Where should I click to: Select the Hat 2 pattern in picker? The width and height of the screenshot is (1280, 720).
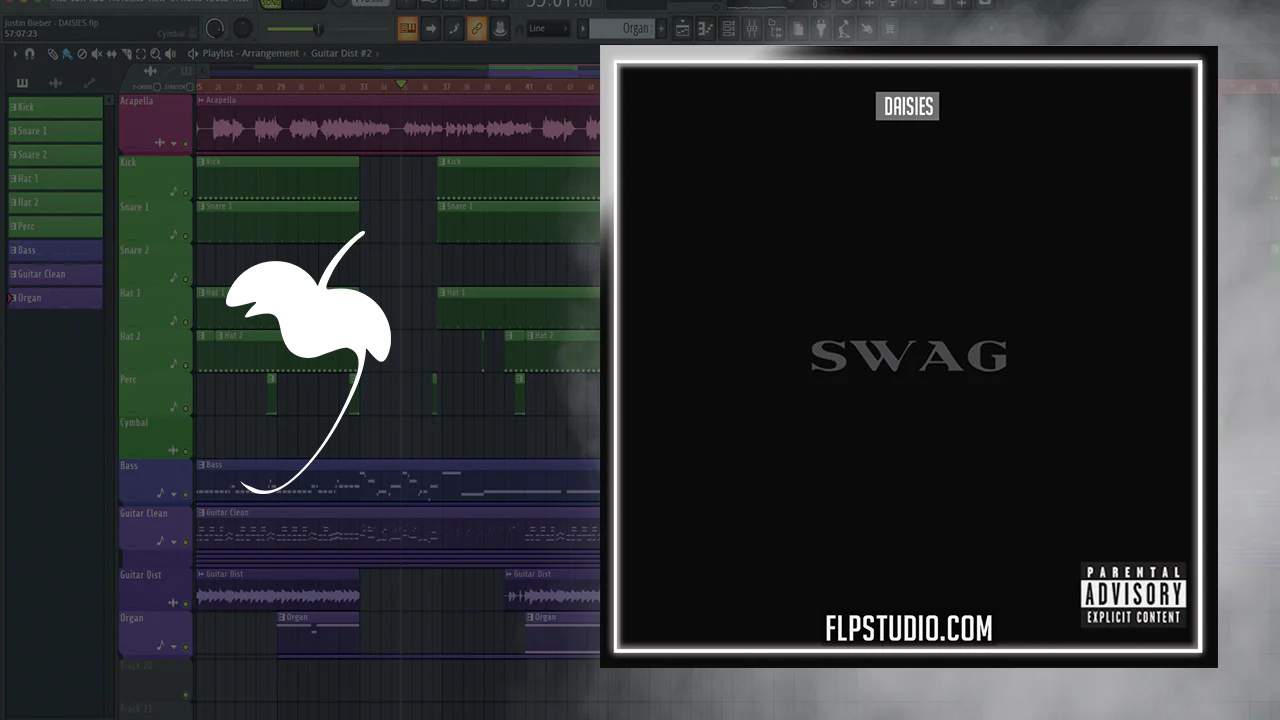pyautogui.click(x=56, y=203)
